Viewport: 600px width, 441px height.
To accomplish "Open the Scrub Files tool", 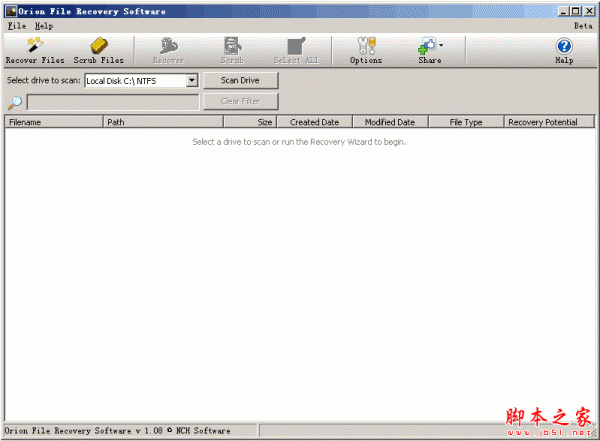I will click(x=99, y=51).
